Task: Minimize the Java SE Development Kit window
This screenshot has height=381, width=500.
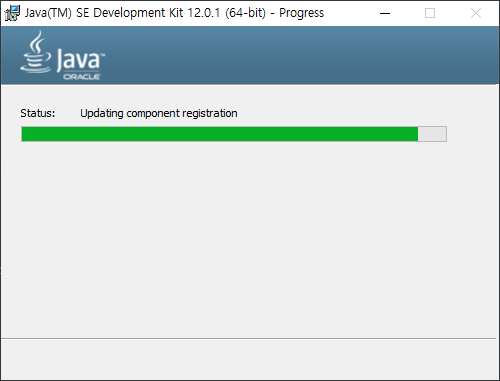Action: [x=385, y=13]
